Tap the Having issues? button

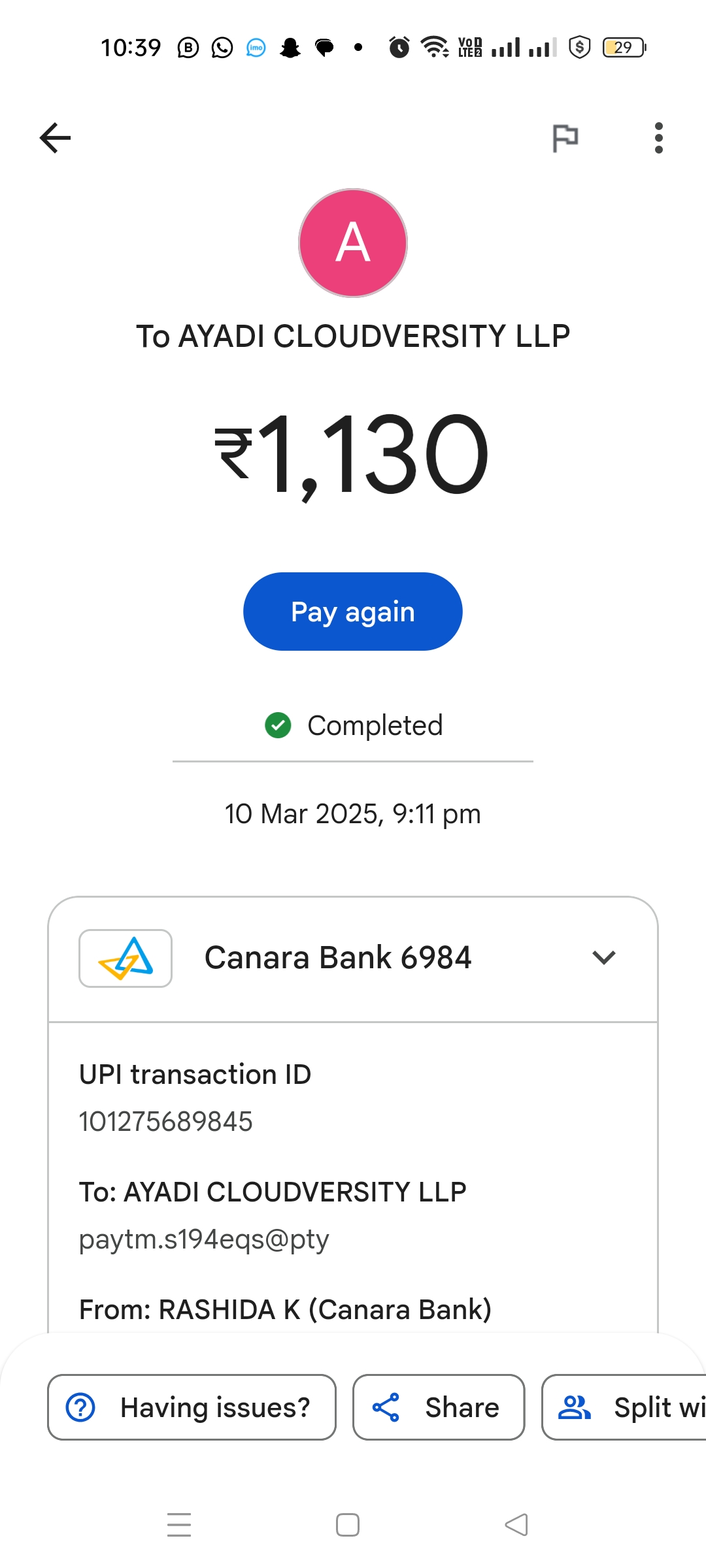point(192,1407)
